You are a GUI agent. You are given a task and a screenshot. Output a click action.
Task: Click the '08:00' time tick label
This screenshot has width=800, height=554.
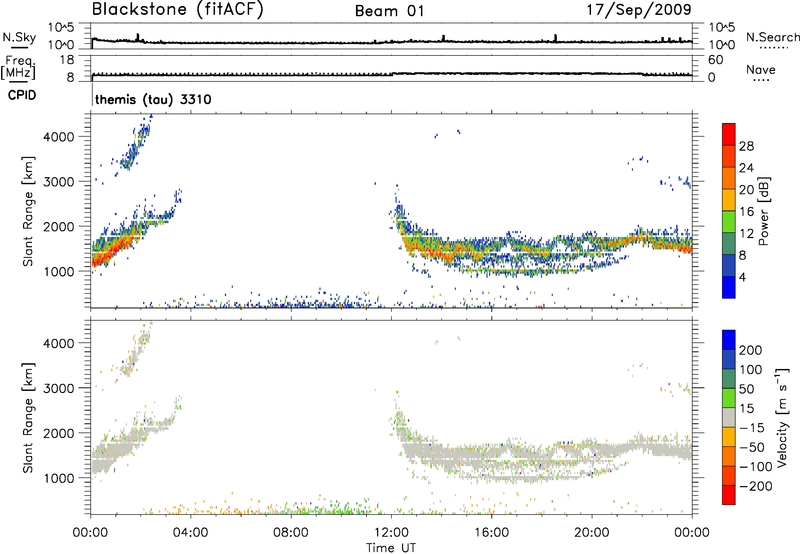point(291,533)
